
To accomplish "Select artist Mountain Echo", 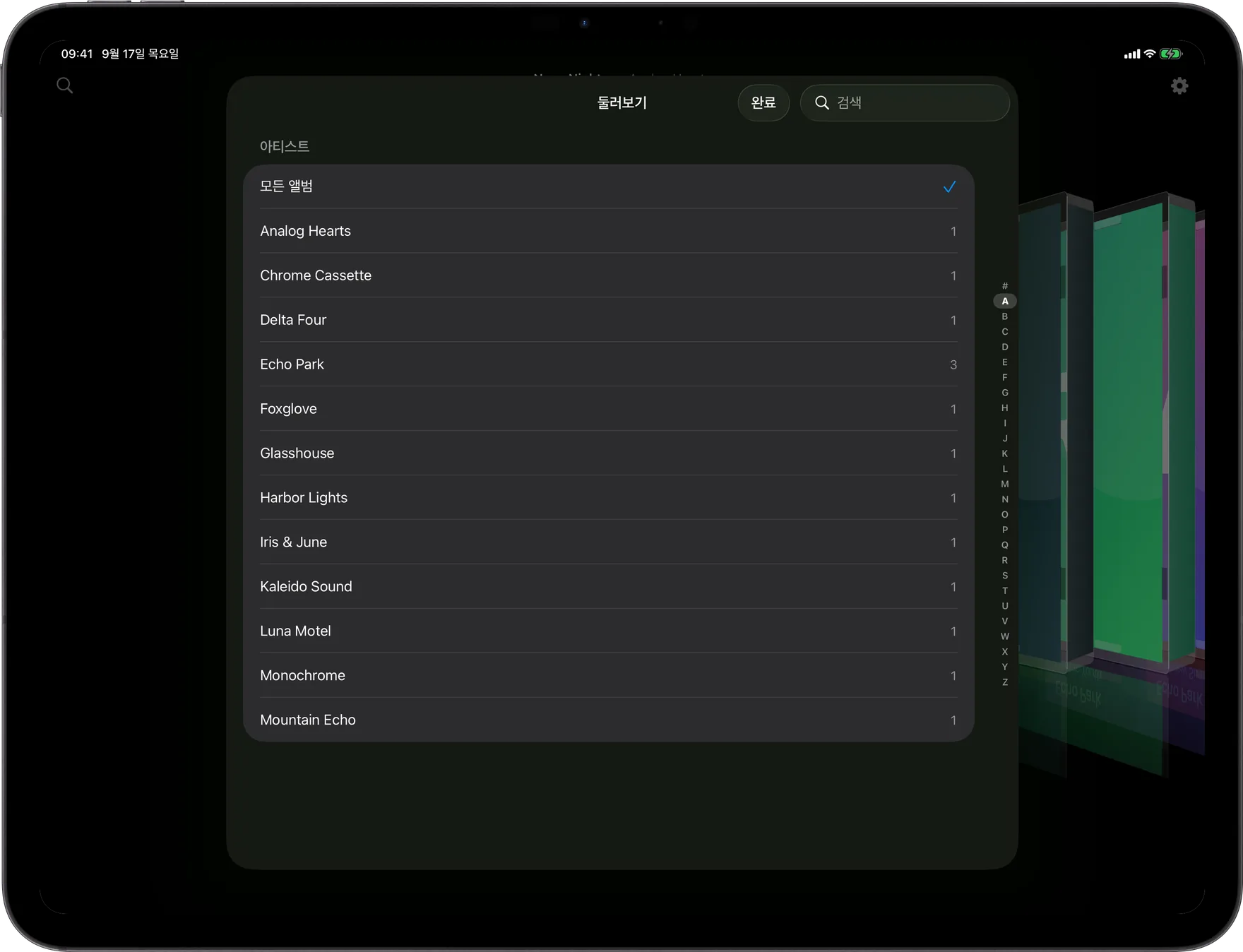I will [x=609, y=720].
